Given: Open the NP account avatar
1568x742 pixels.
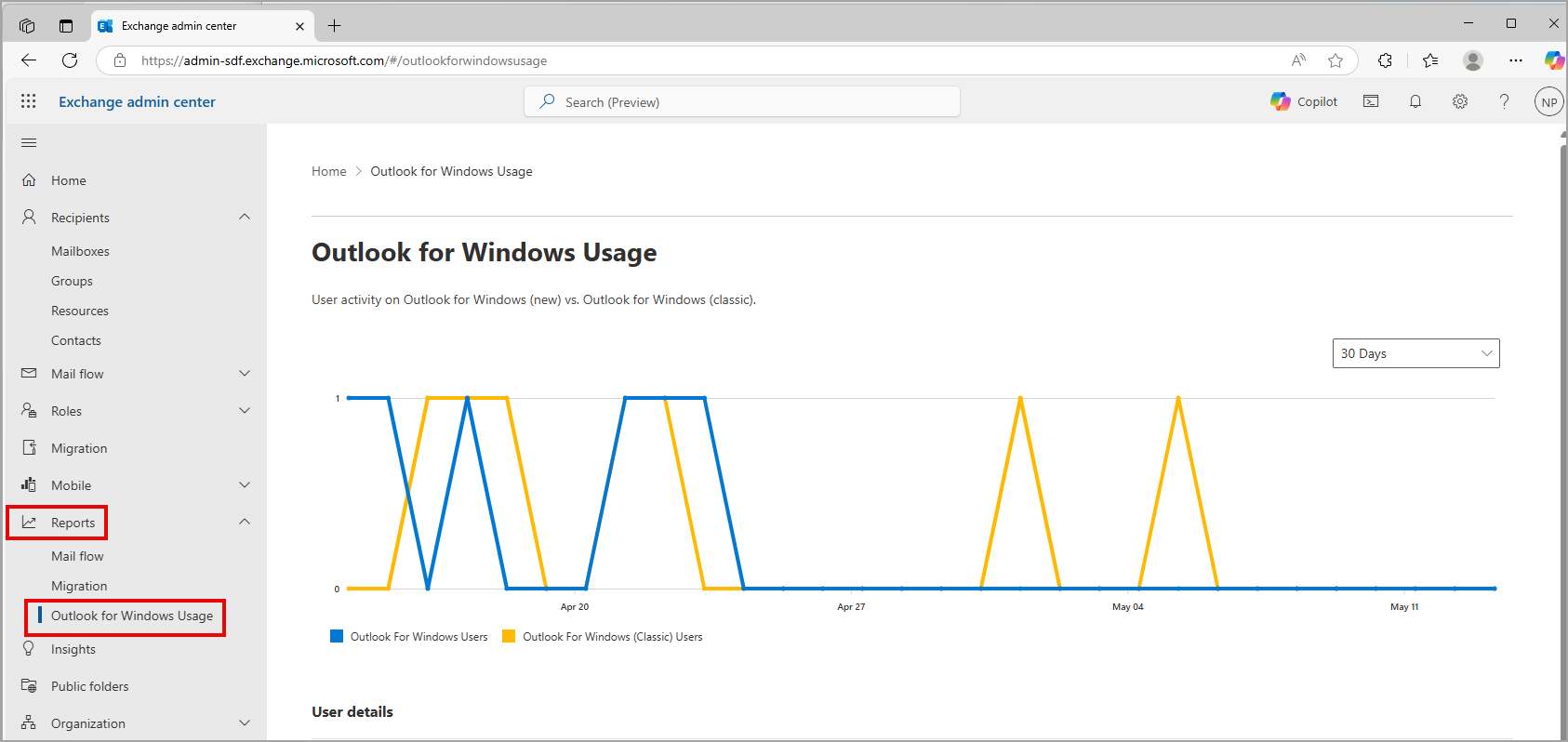Looking at the screenshot, I should coord(1548,102).
